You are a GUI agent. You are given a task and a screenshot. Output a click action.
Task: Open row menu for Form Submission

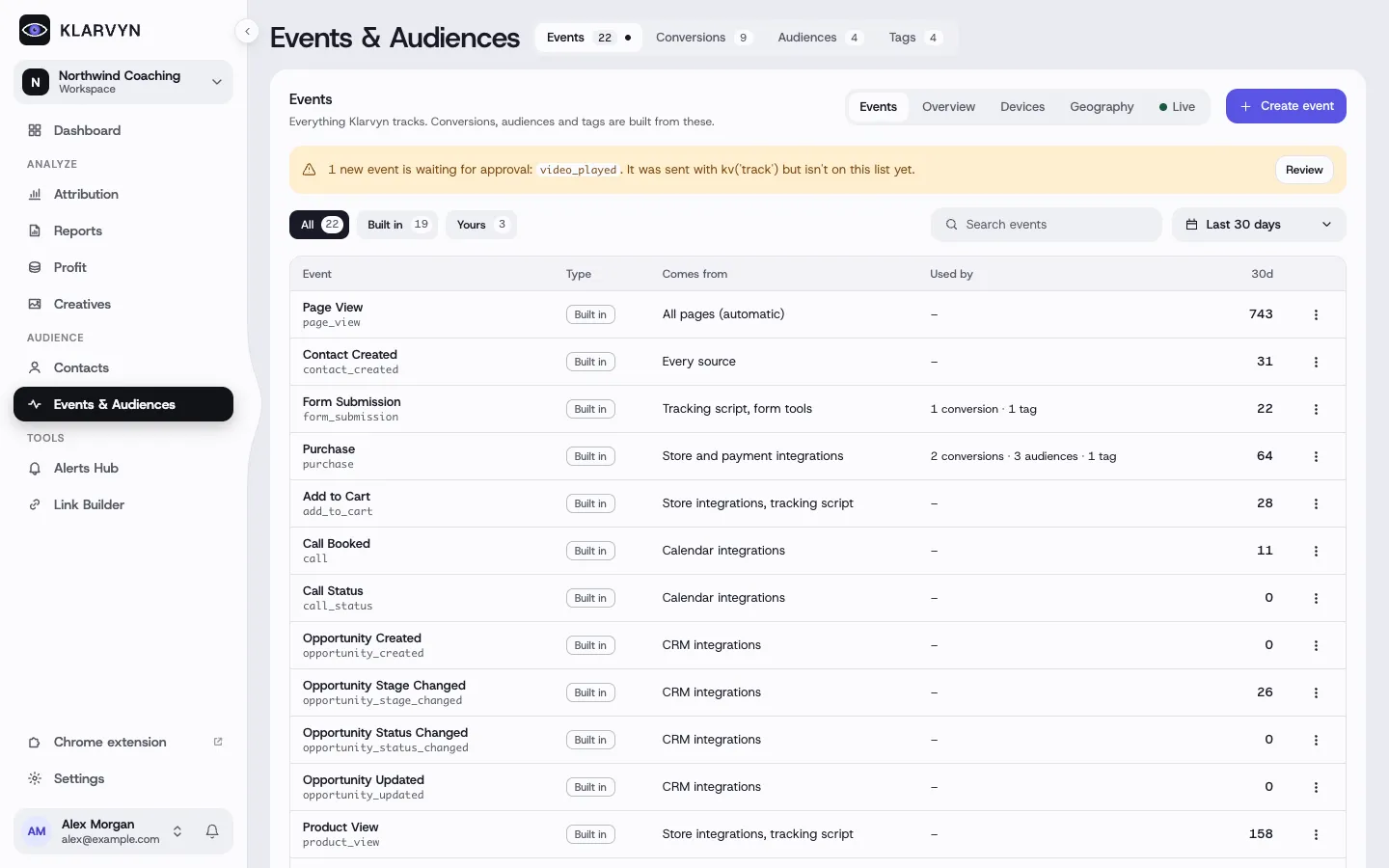click(1316, 409)
